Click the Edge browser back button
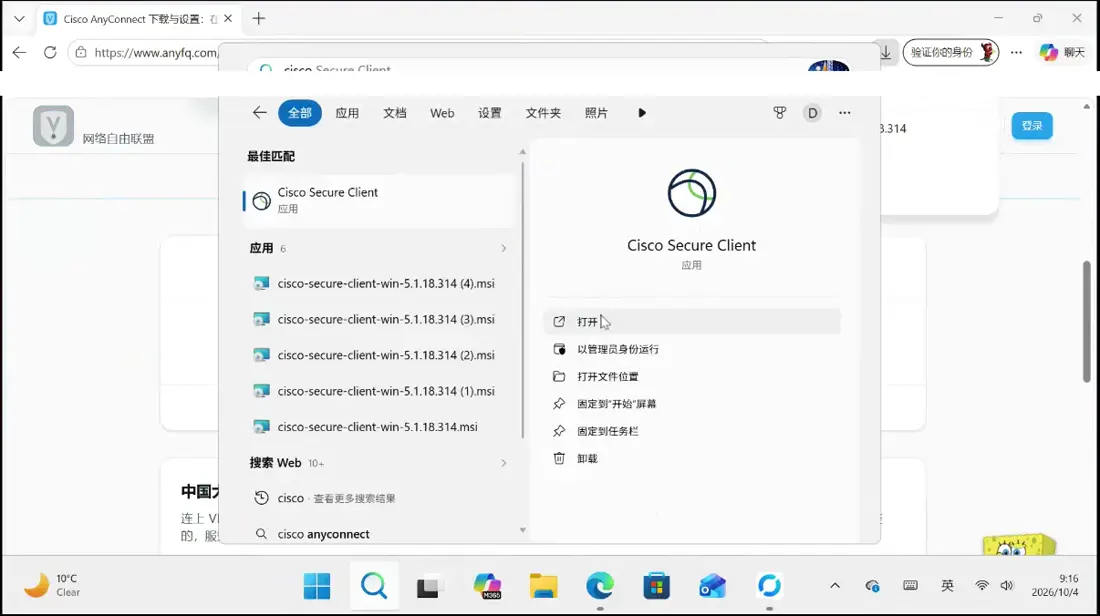This screenshot has width=1100, height=616. (x=19, y=52)
